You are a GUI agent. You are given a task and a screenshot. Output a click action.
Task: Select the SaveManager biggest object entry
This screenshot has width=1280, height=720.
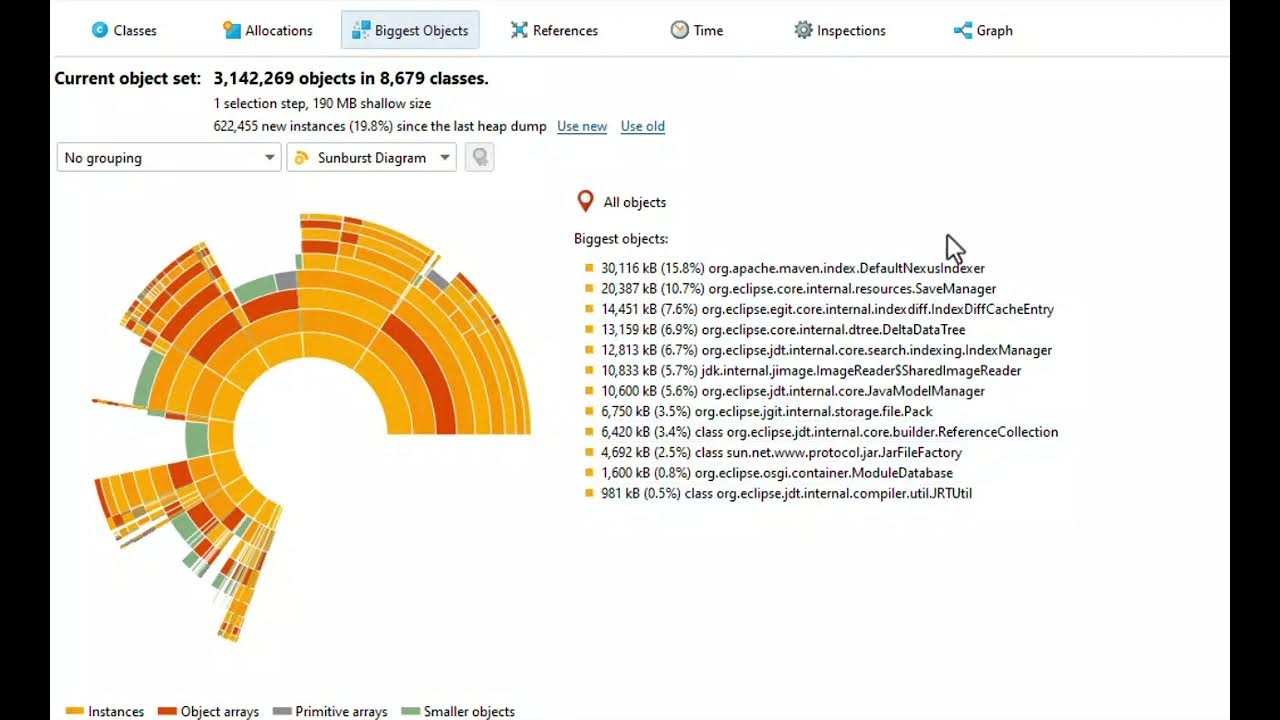click(x=798, y=289)
